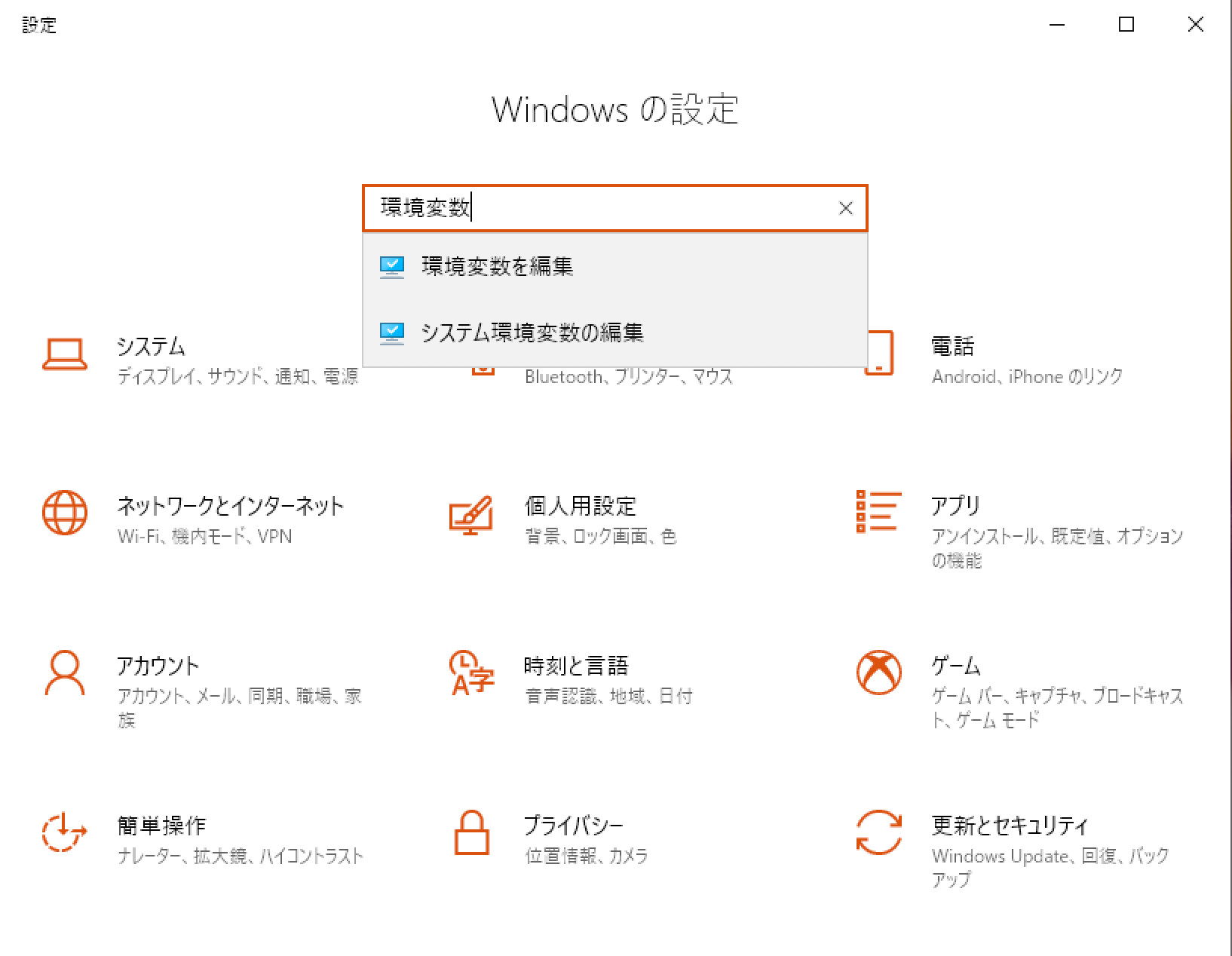Image resolution: width=1232 pixels, height=956 pixels.
Task: Open the padlock icon for プライバシー
Action: click(x=472, y=832)
